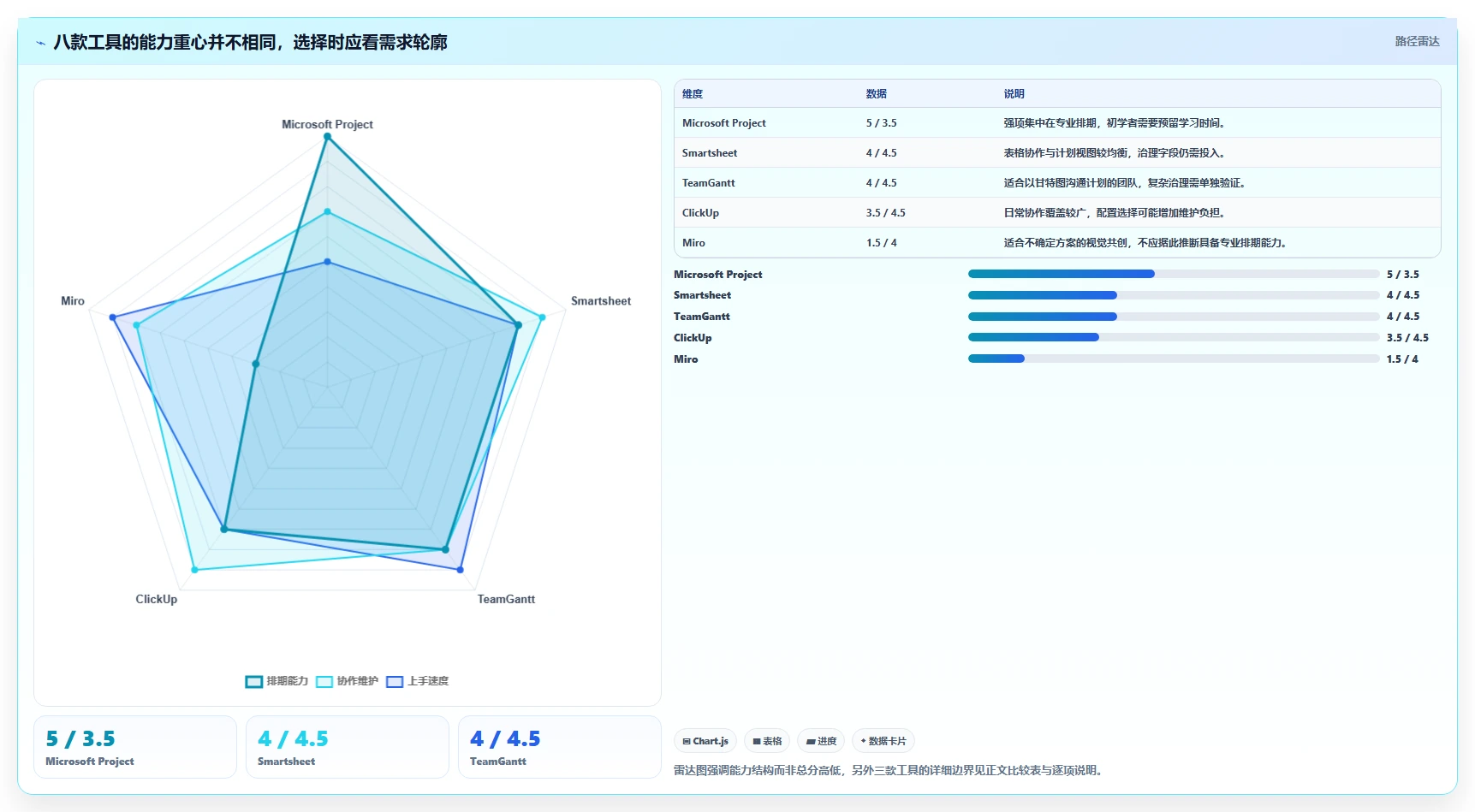Click the TeamGantt progress bar
The width and height of the screenshot is (1475, 812).
click(1174, 317)
